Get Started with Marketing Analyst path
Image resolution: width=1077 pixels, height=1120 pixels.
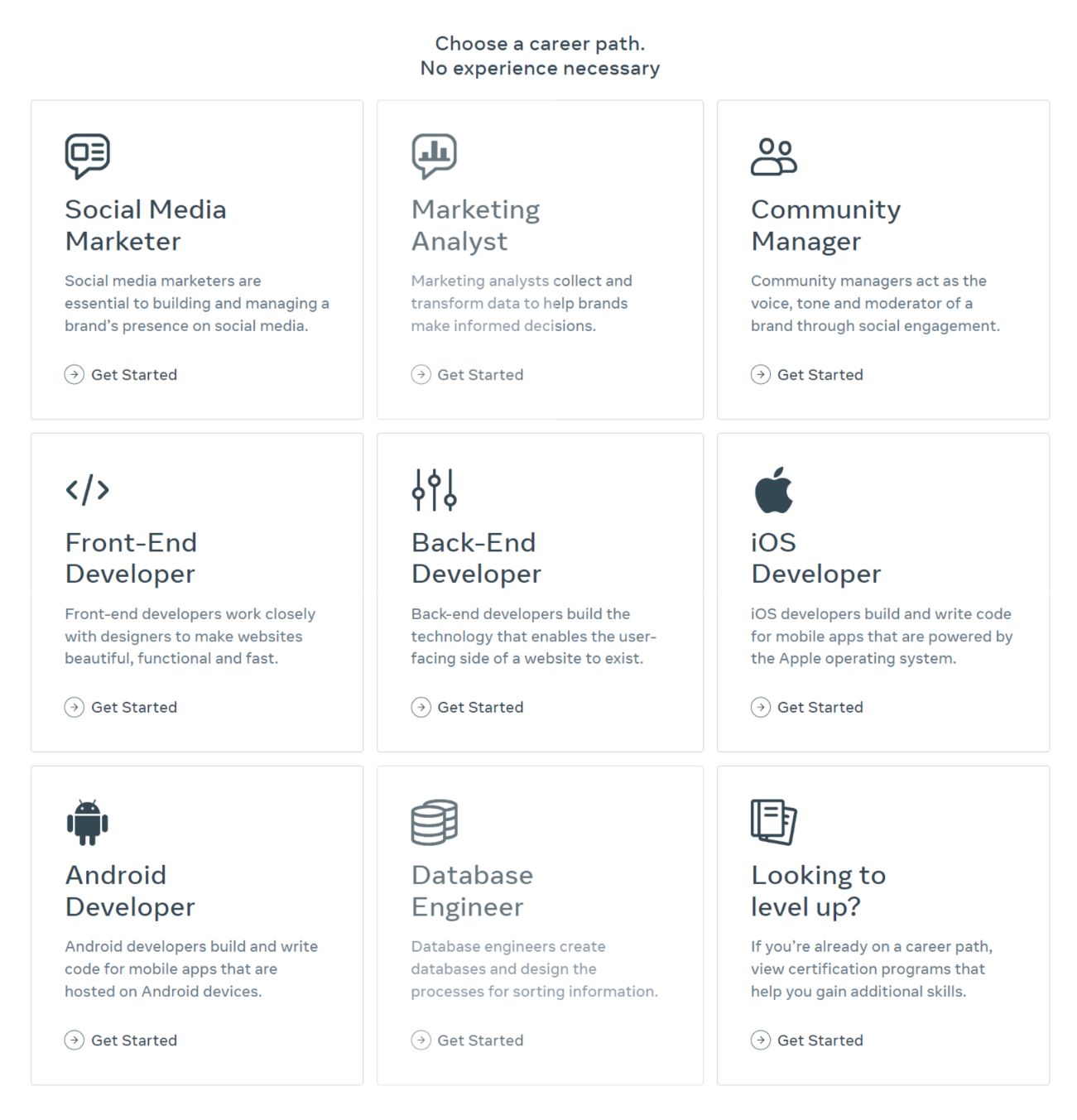click(467, 374)
